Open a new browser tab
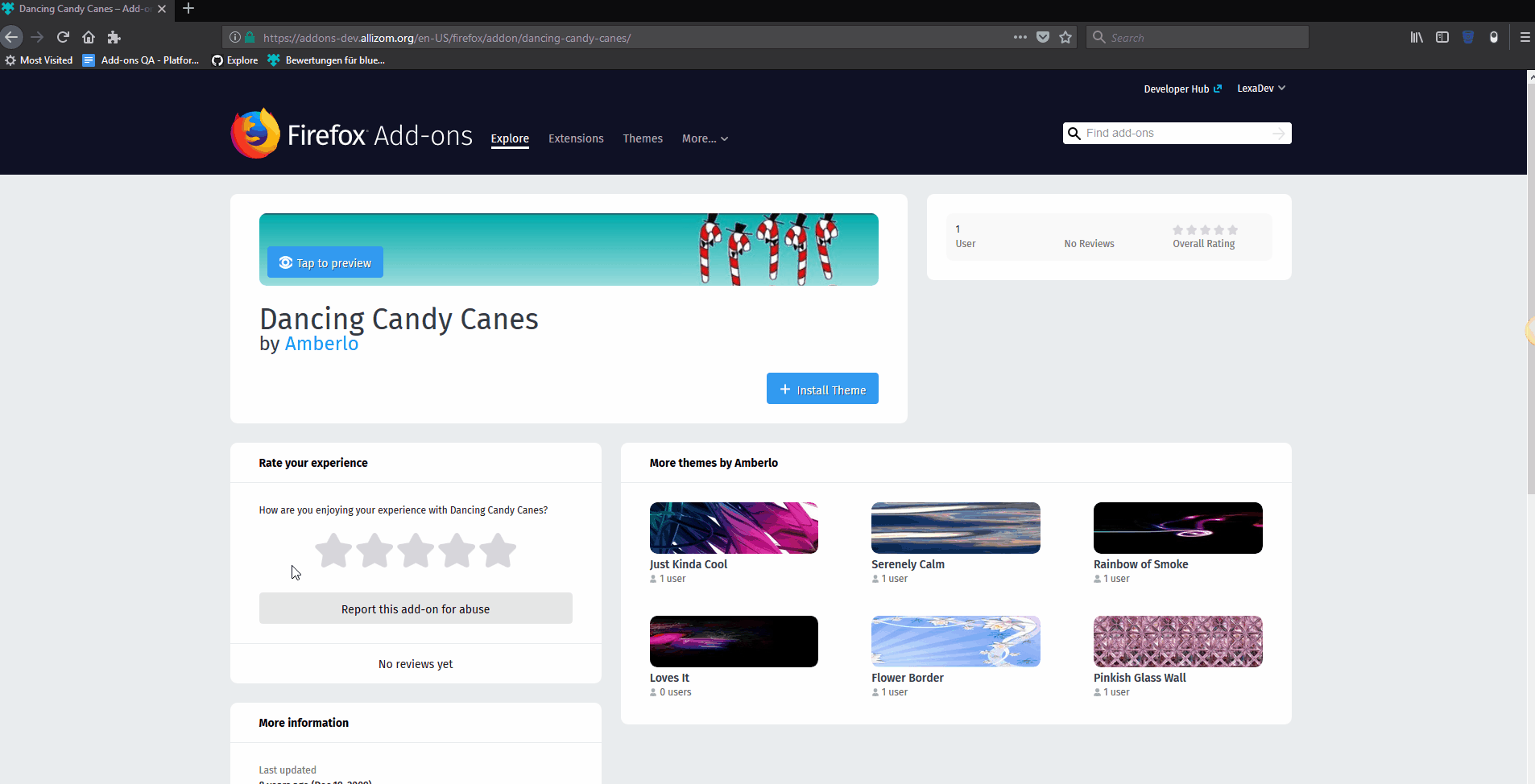 pos(188,9)
